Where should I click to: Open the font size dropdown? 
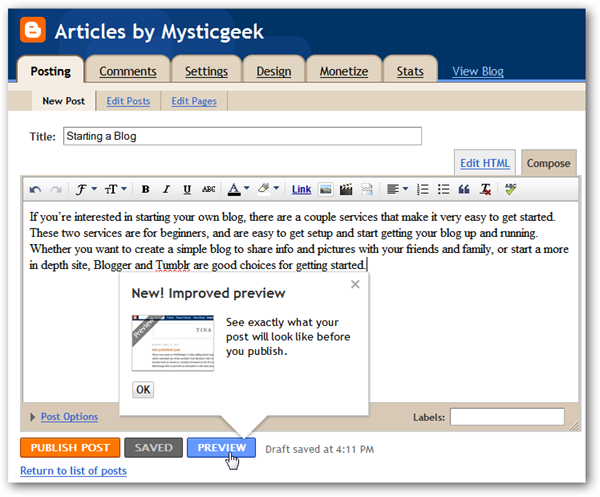[x=116, y=189]
